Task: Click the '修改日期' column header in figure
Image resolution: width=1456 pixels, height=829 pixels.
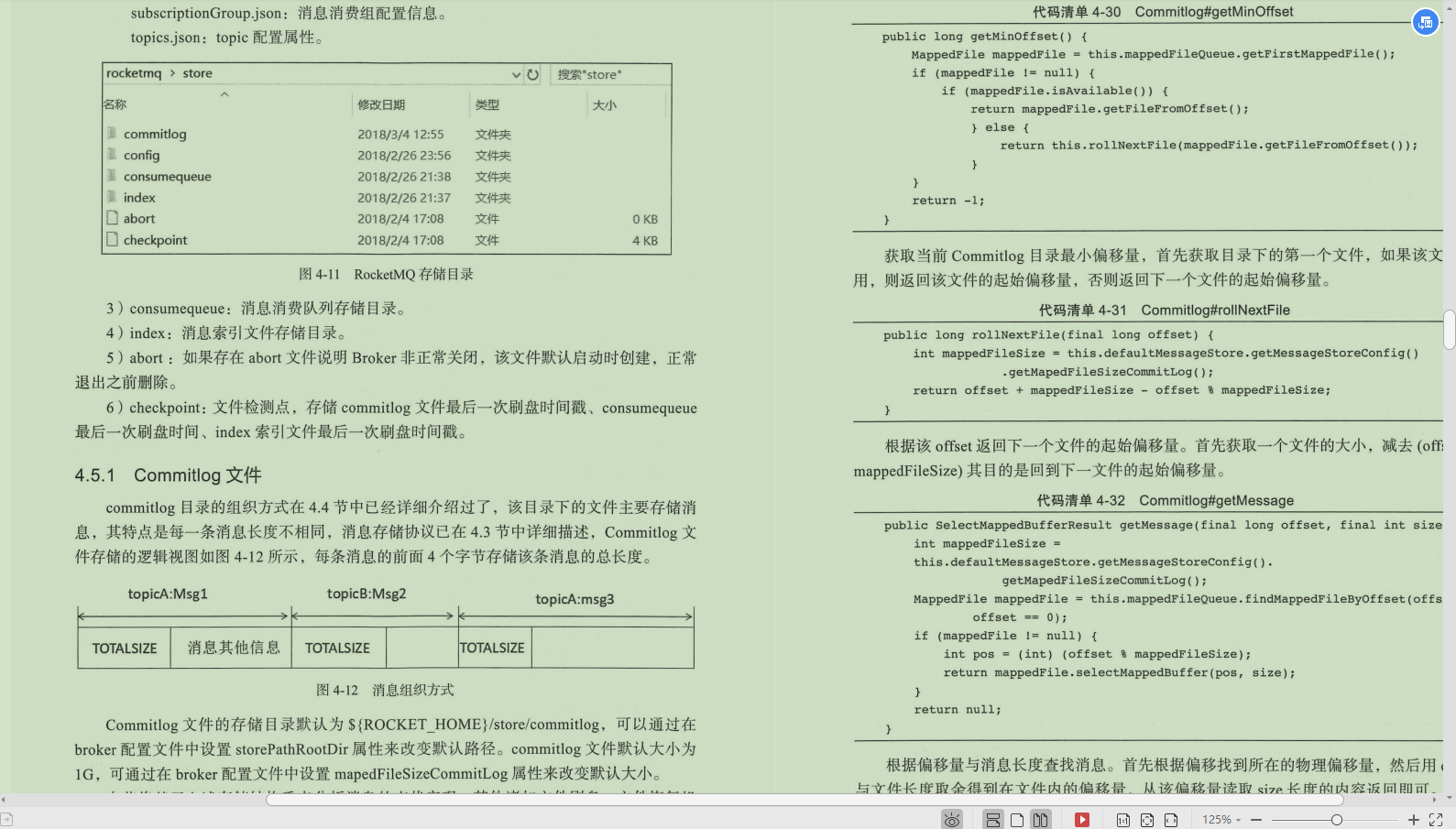Action: 381,105
